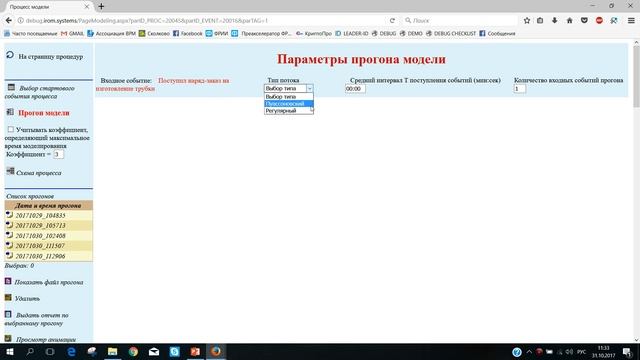Click into the Коэффициент input field

58,154
